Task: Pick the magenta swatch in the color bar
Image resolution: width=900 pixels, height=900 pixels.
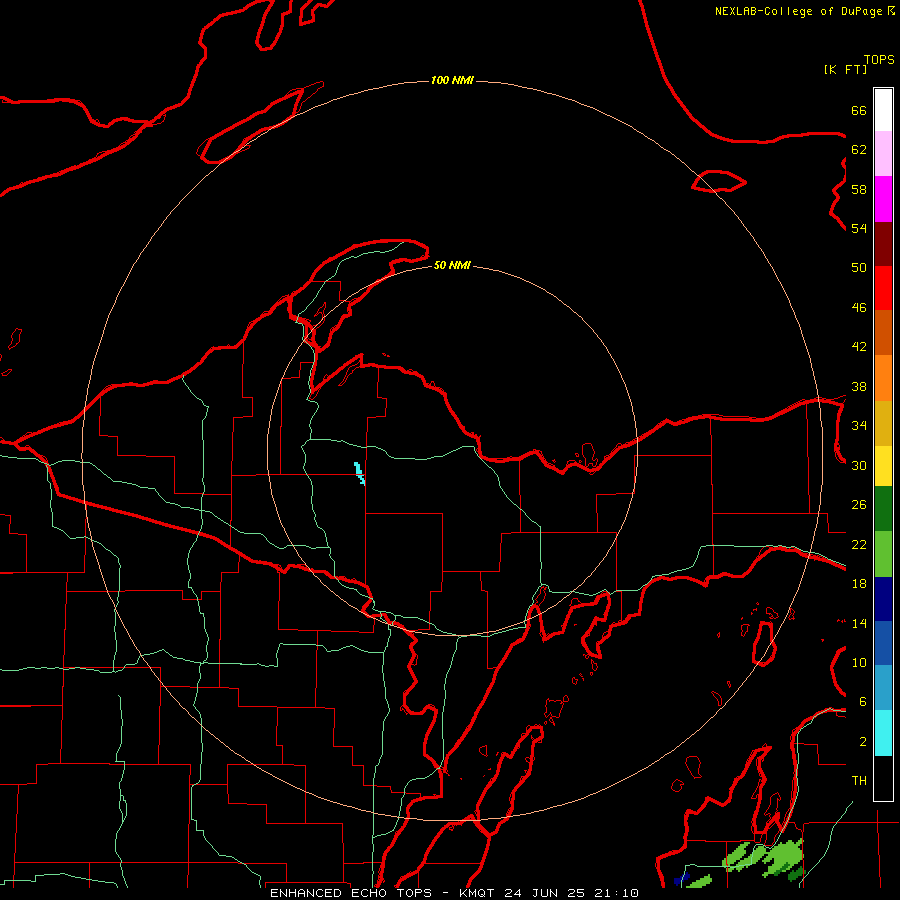Action: pos(883,199)
